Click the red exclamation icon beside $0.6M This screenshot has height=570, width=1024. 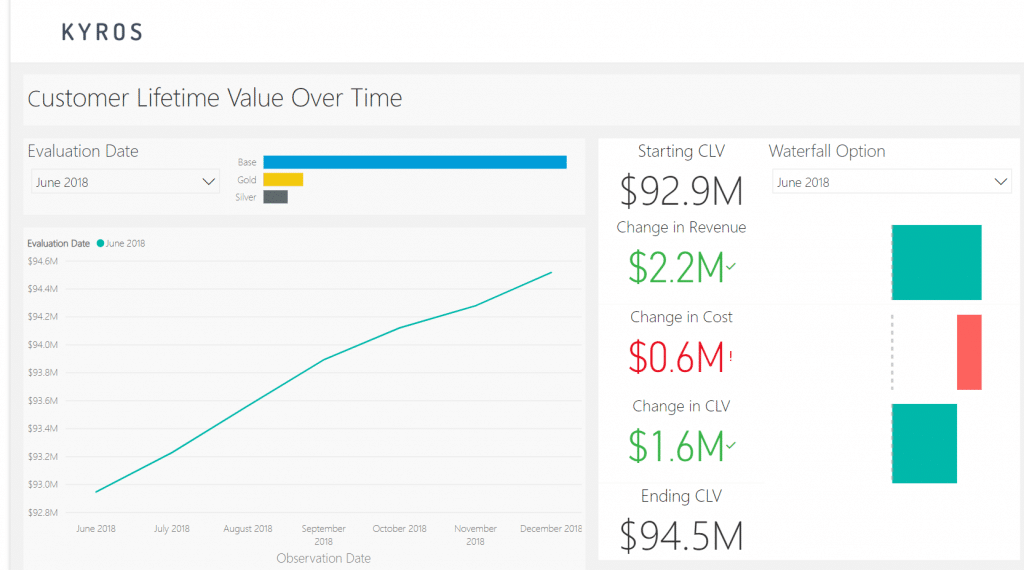(x=730, y=356)
